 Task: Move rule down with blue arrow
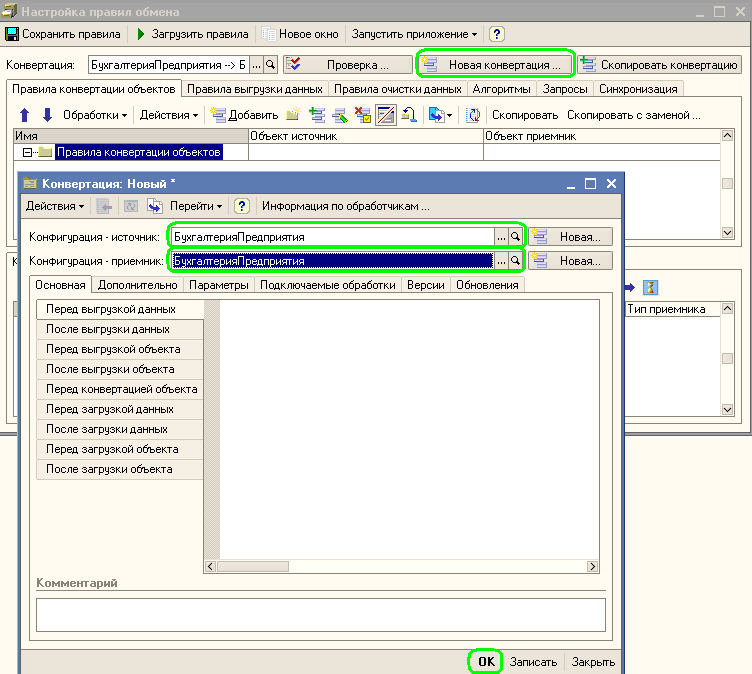pyautogui.click(x=47, y=115)
